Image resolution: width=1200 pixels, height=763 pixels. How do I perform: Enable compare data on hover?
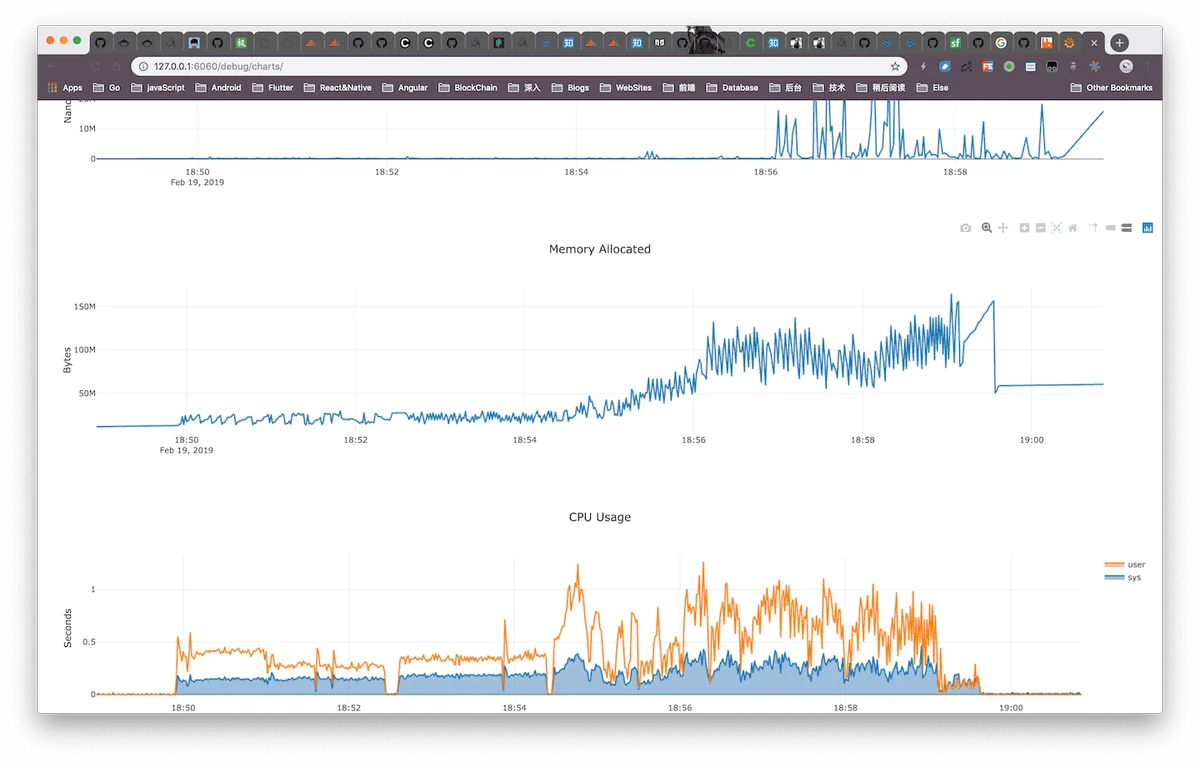(x=1127, y=228)
